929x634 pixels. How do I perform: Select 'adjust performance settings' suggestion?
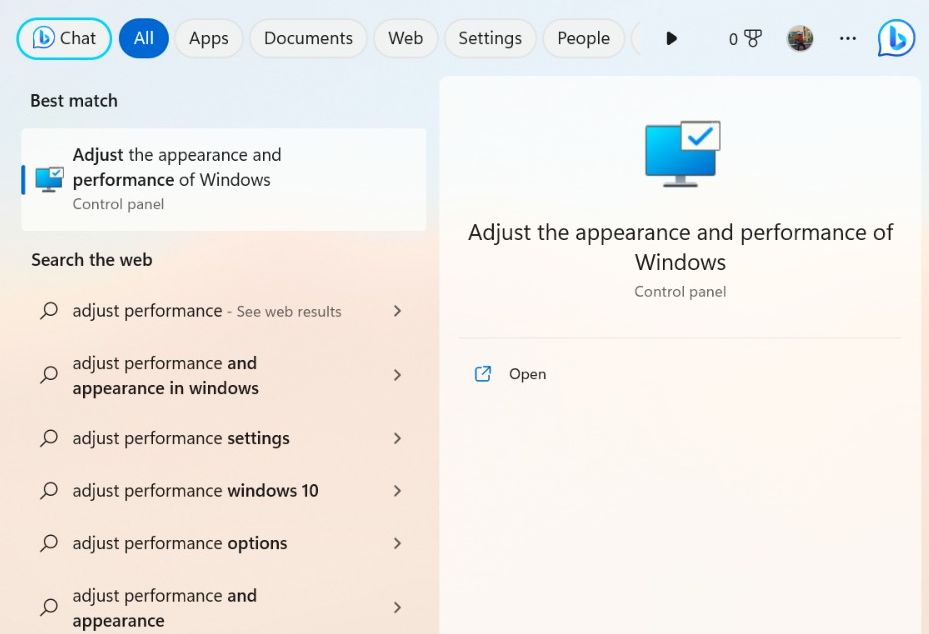click(x=223, y=438)
